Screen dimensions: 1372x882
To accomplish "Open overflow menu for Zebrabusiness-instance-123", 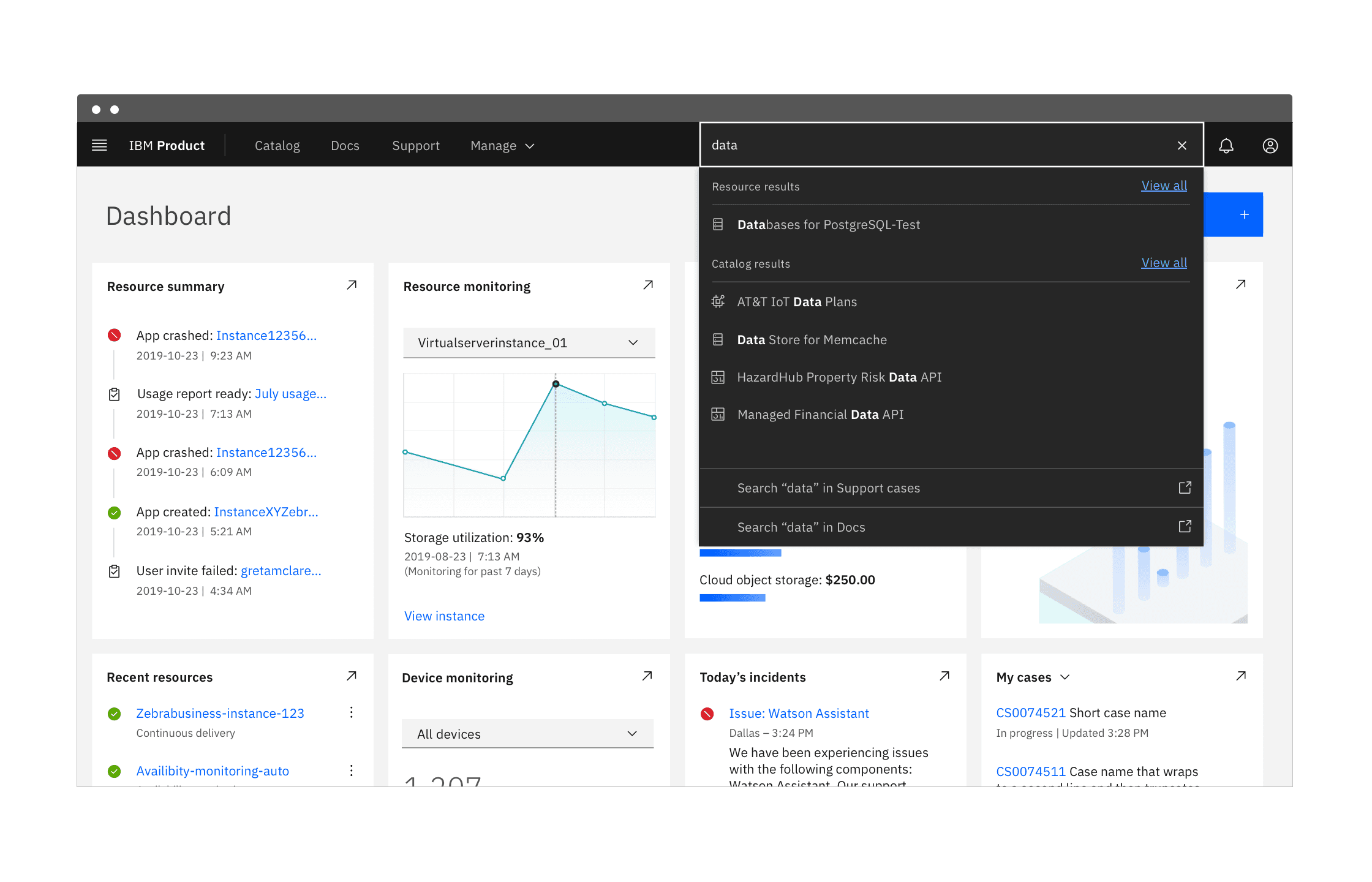I will [x=352, y=712].
